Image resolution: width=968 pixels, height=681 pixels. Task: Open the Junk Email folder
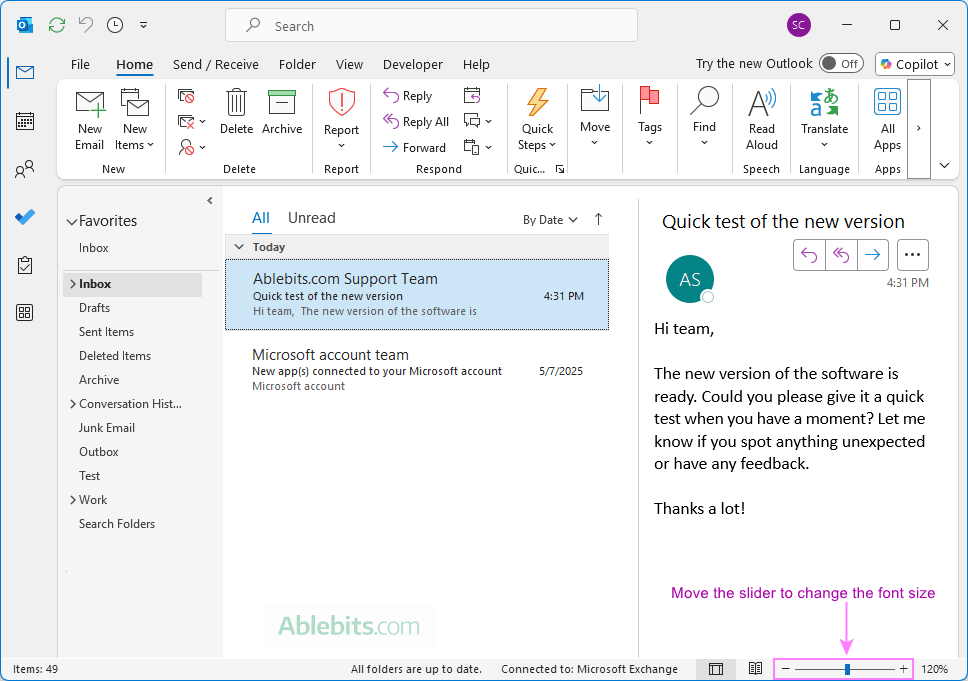107,428
